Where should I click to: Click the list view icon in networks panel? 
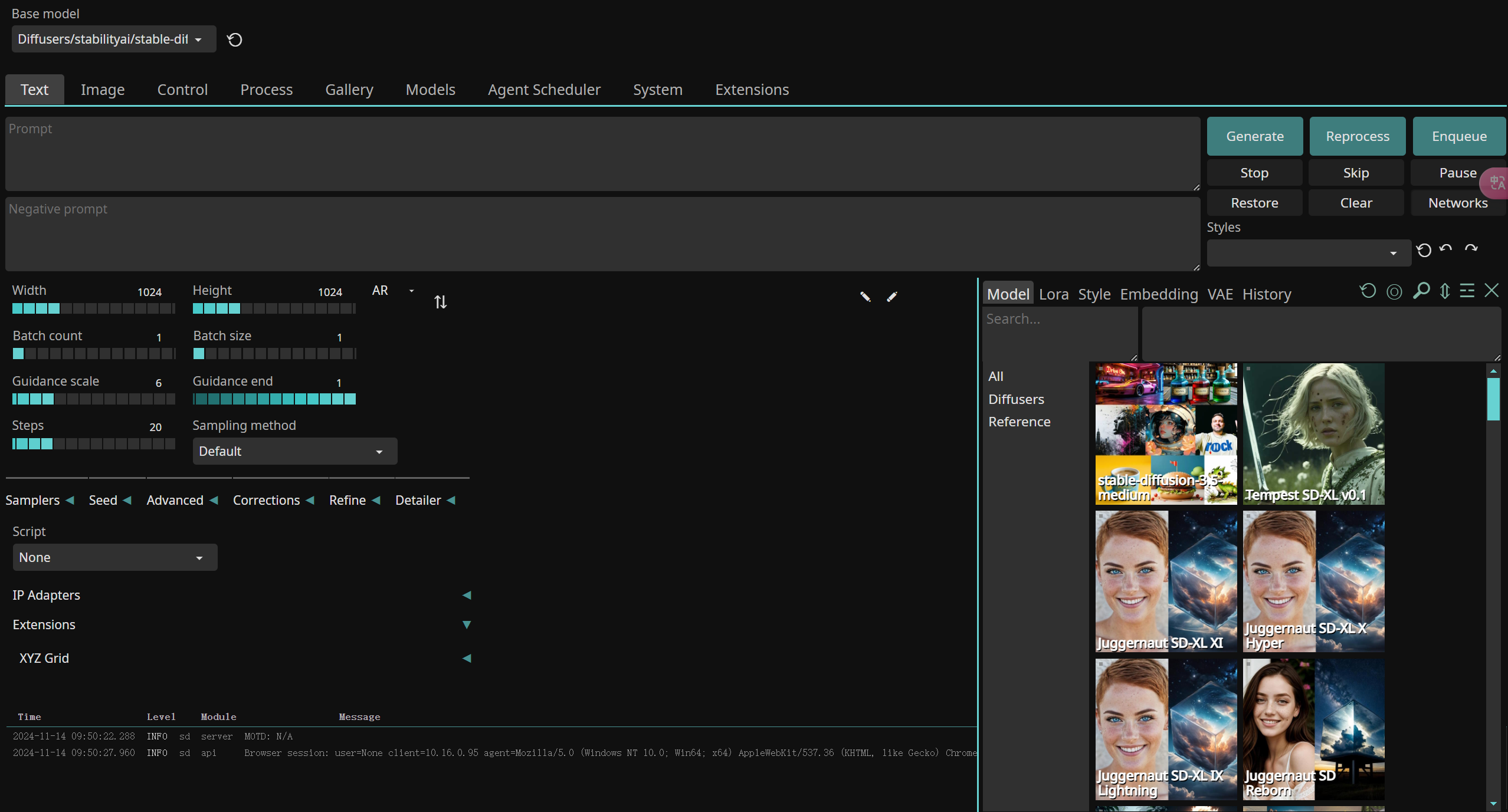pyautogui.click(x=1467, y=291)
